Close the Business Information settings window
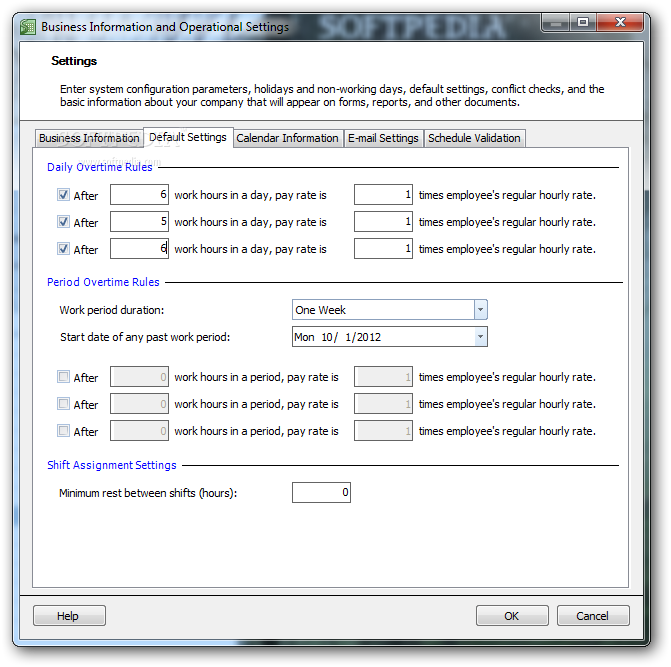This screenshot has width=671, height=667. click(x=620, y=23)
